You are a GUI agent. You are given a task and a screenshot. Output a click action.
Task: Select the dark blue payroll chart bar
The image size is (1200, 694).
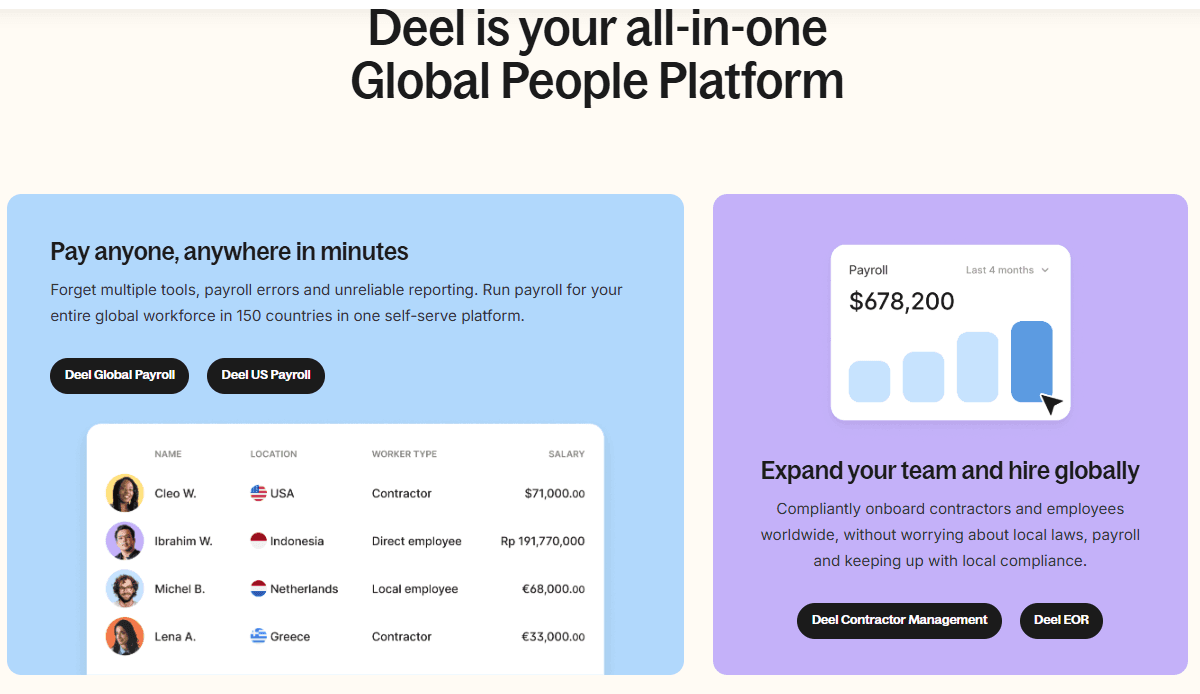coord(1031,360)
